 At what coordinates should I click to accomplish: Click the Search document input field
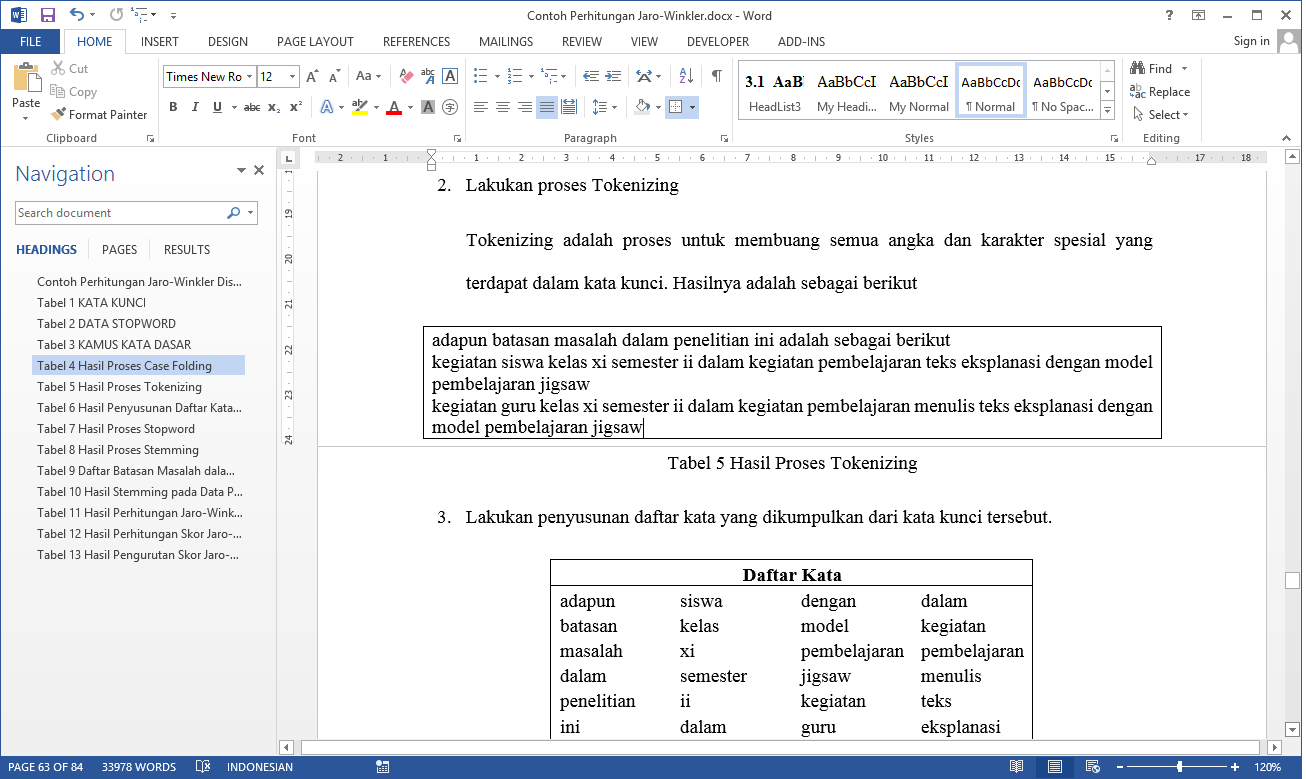(120, 213)
